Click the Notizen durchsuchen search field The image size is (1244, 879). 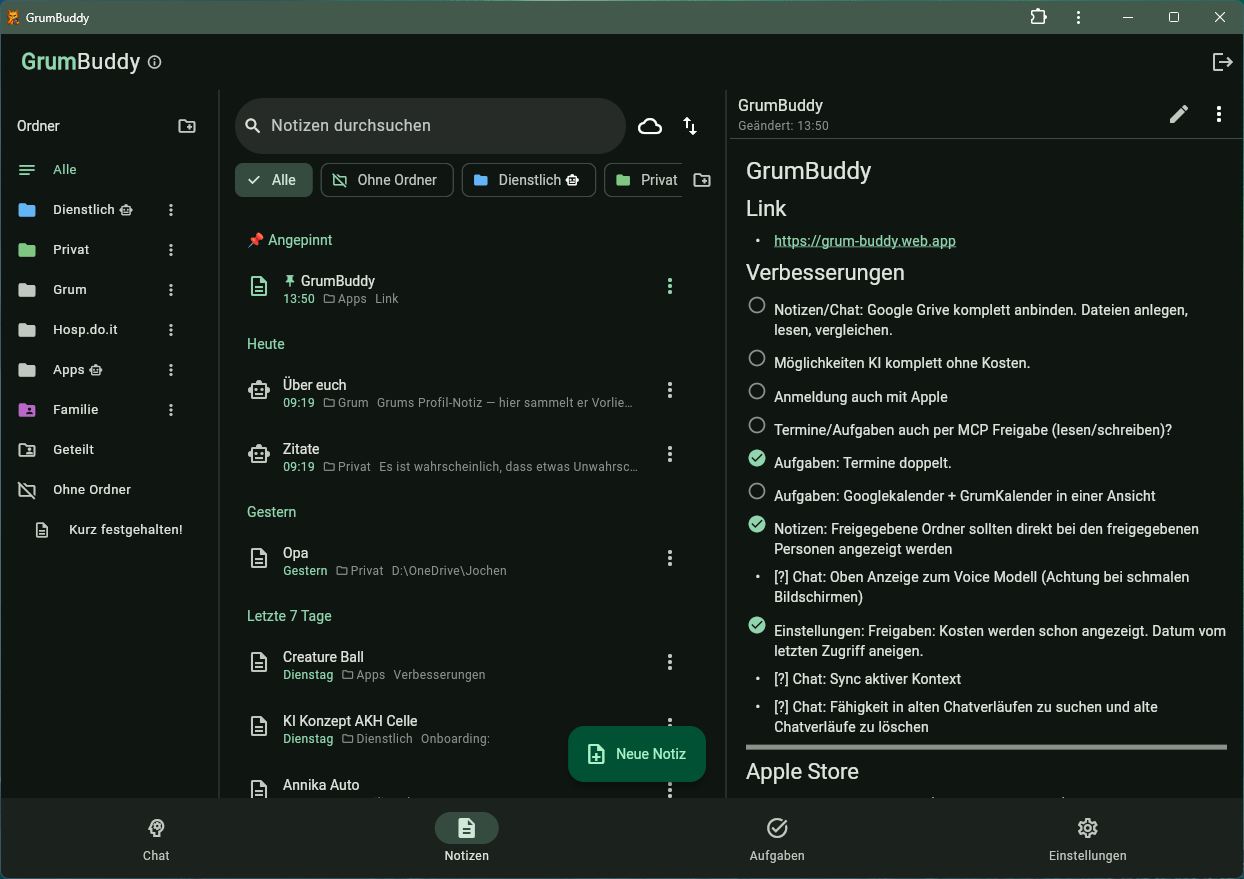(430, 126)
